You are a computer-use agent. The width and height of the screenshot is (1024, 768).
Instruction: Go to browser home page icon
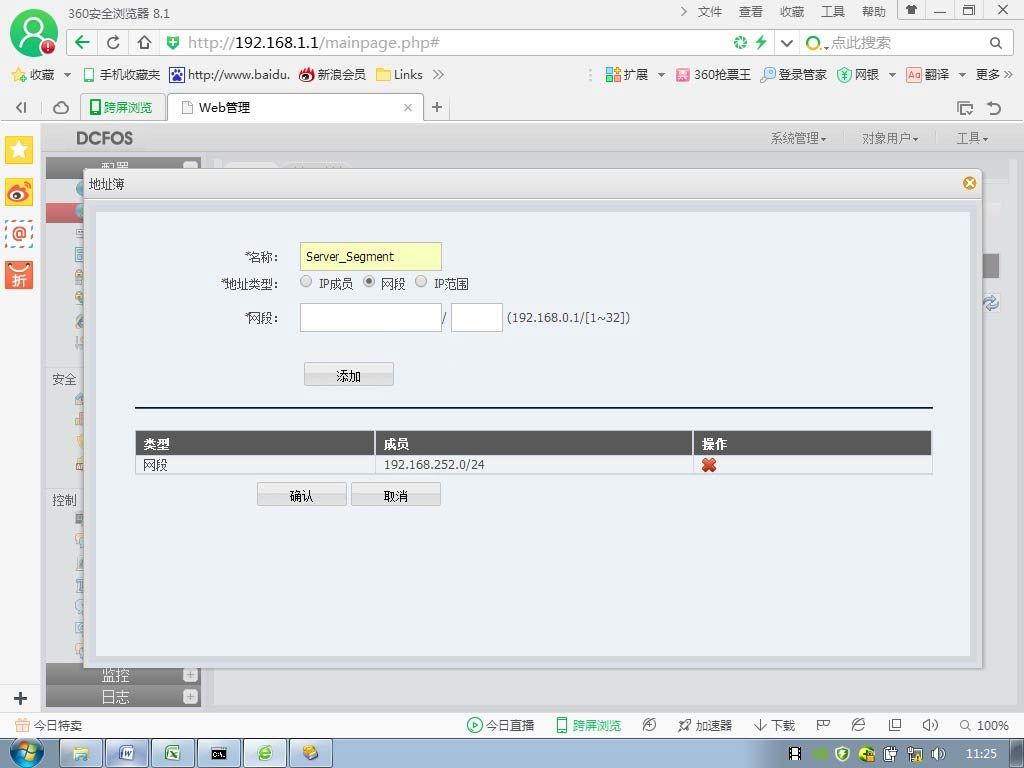(144, 42)
